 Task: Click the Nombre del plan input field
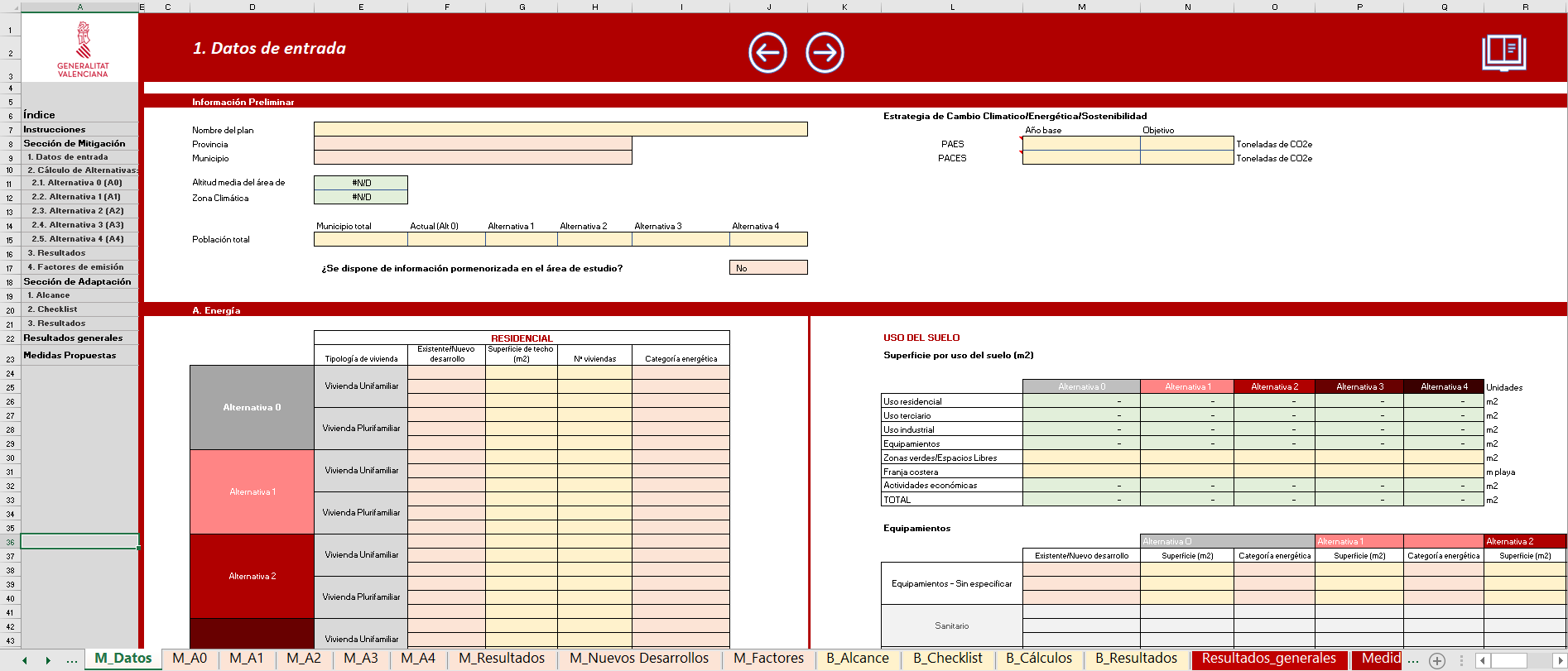(560, 130)
